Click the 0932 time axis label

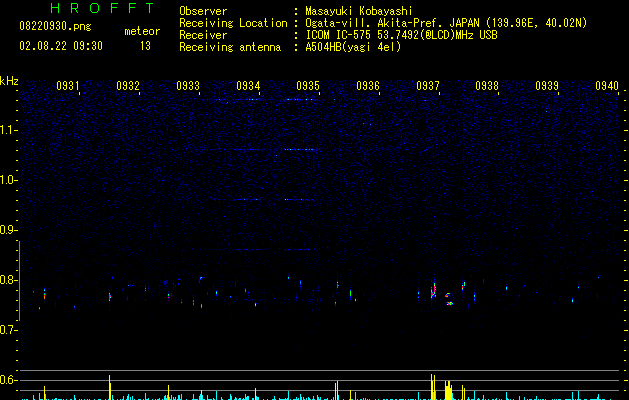click(128, 86)
